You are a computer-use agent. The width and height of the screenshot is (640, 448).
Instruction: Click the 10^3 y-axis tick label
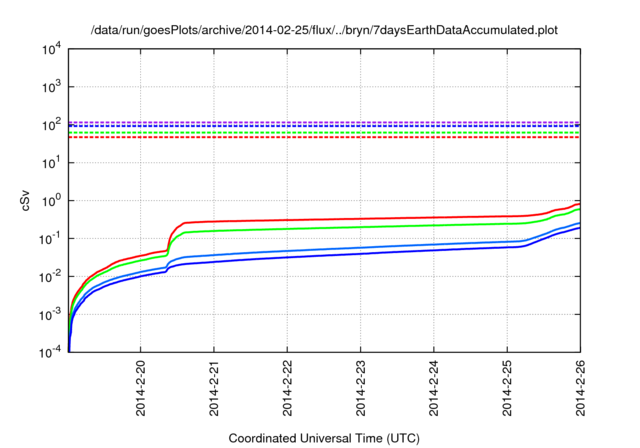click(51, 87)
